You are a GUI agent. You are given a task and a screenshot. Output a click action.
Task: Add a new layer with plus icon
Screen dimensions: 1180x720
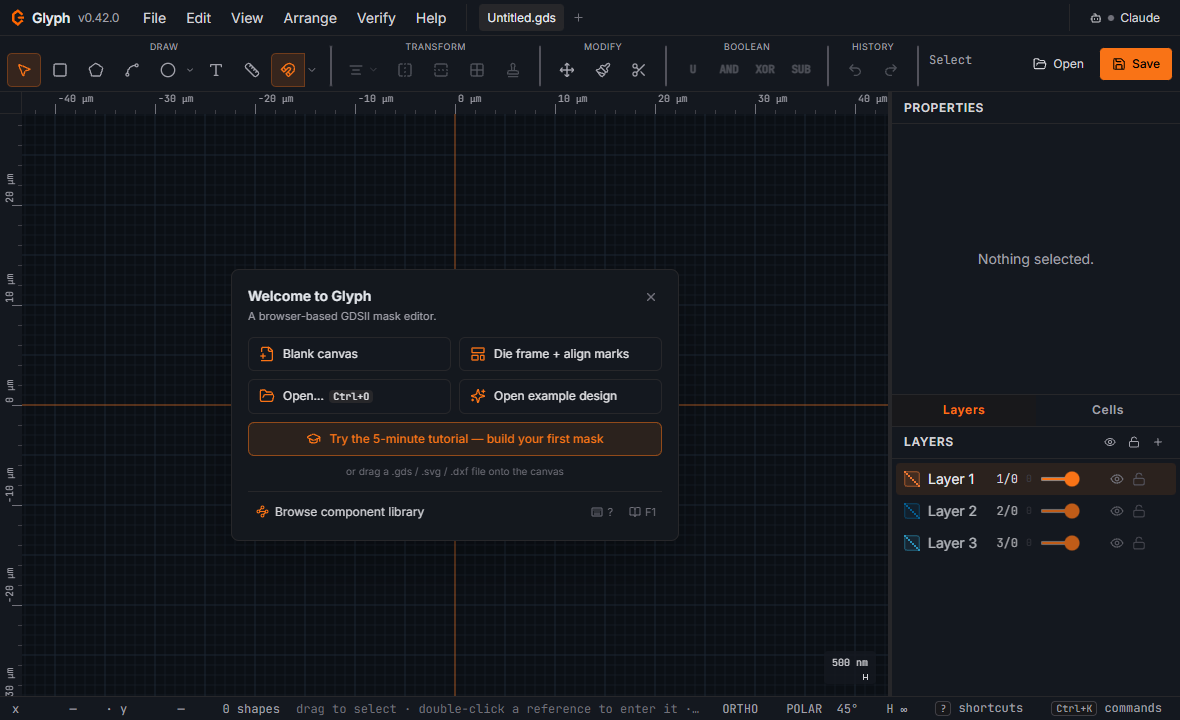pos(1158,442)
